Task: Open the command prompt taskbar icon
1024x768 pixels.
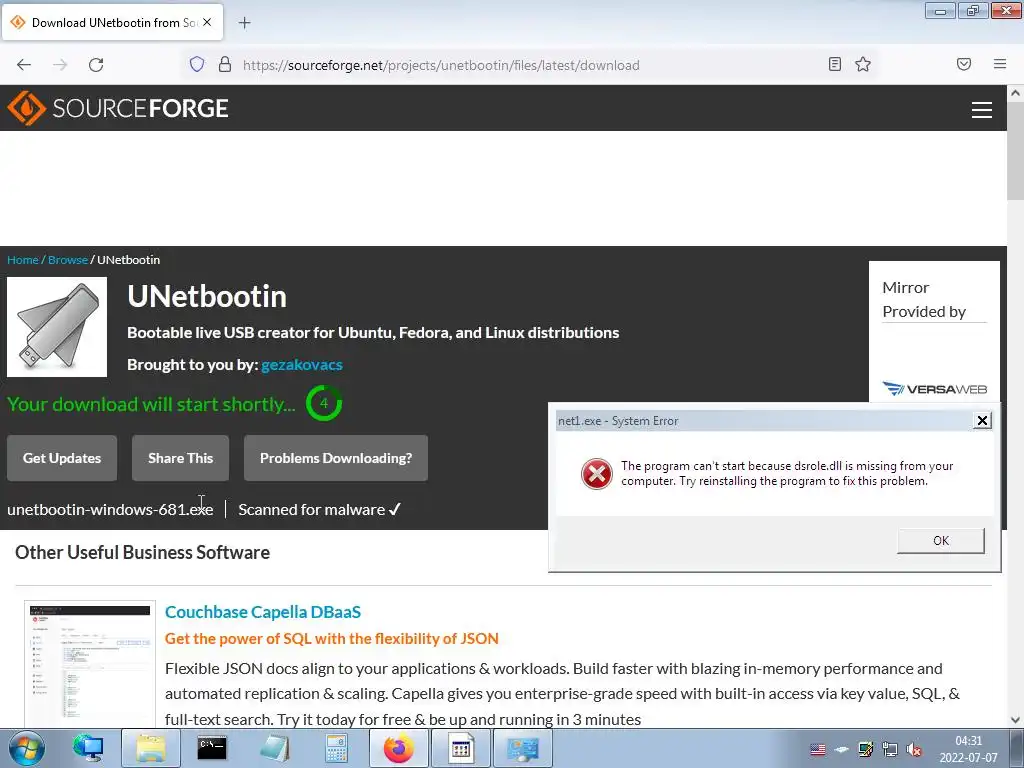Action: coord(212,748)
